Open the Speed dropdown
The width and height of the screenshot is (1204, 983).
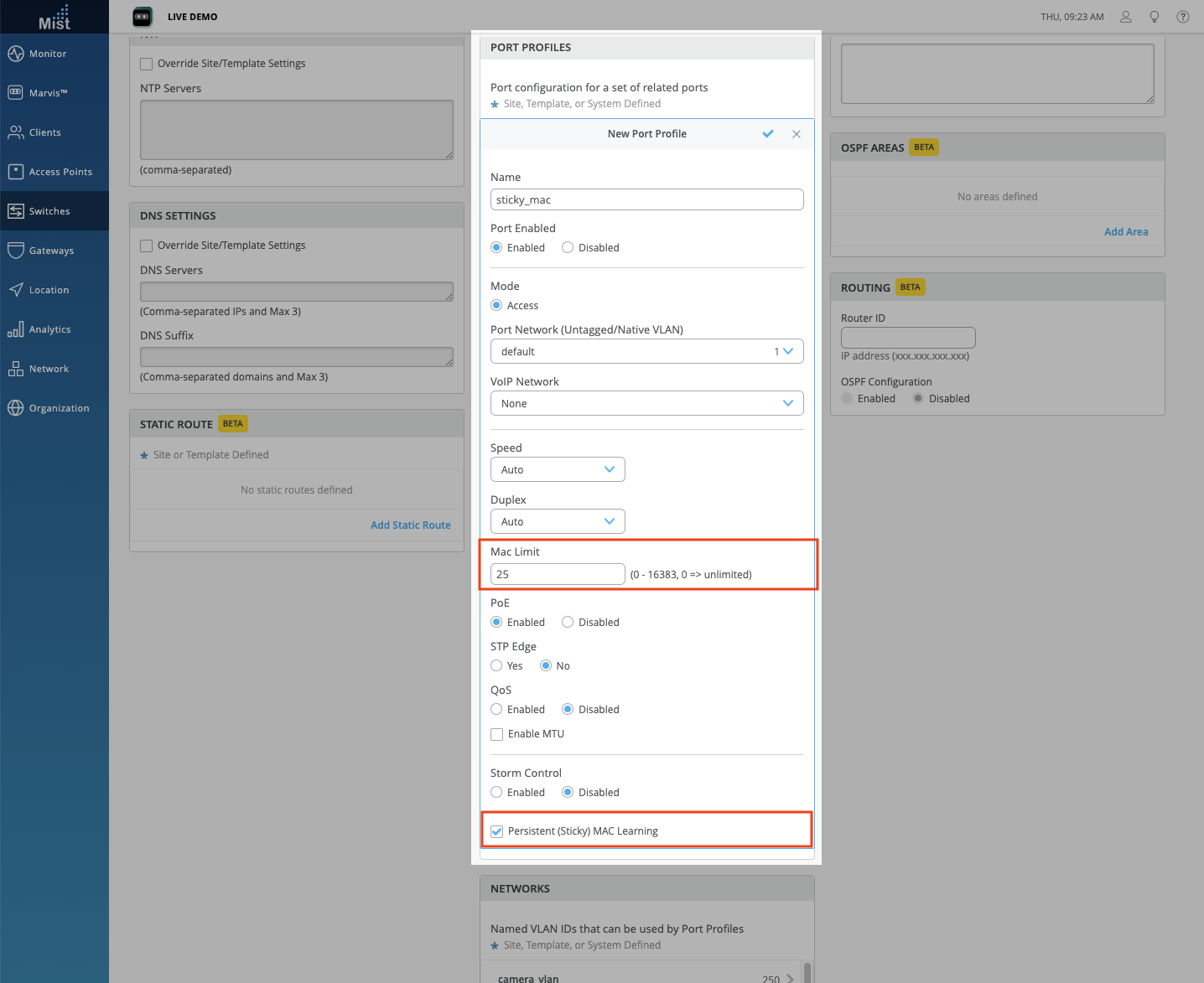click(558, 469)
